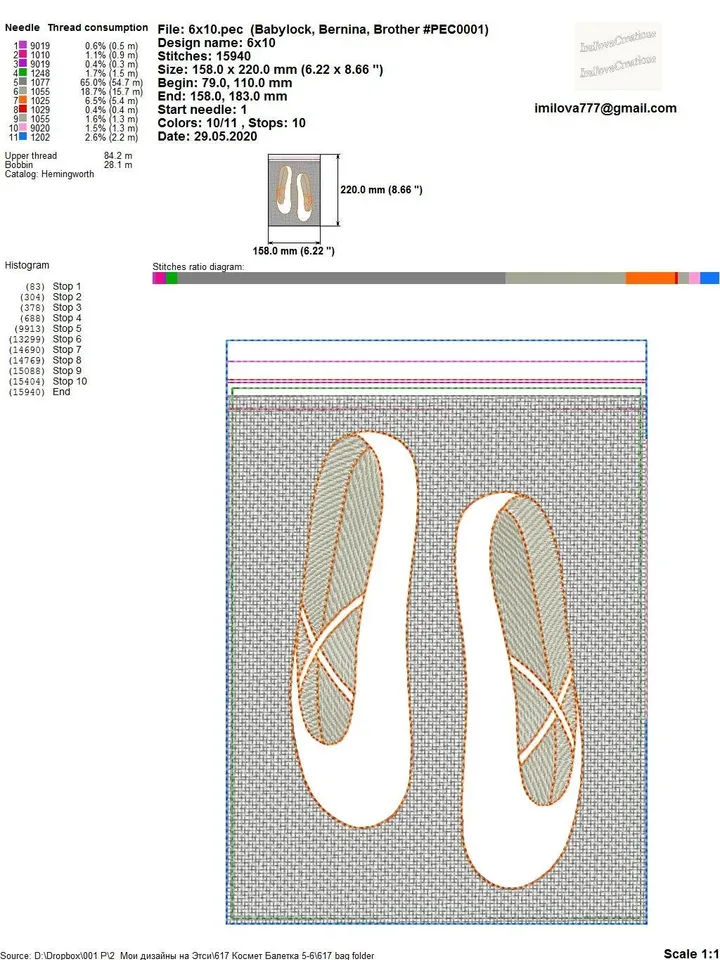
Task: Click the "Stitches: 15940" line
Action: point(204,56)
